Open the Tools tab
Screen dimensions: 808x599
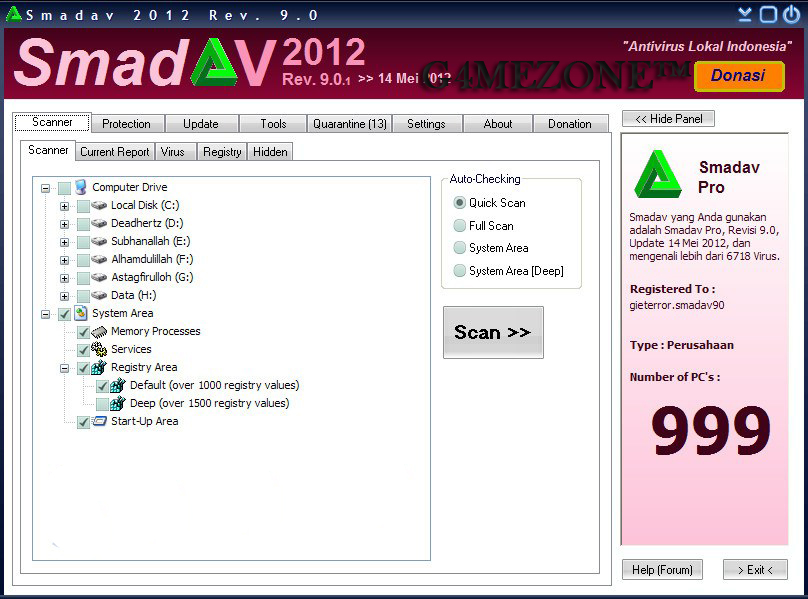(273, 124)
